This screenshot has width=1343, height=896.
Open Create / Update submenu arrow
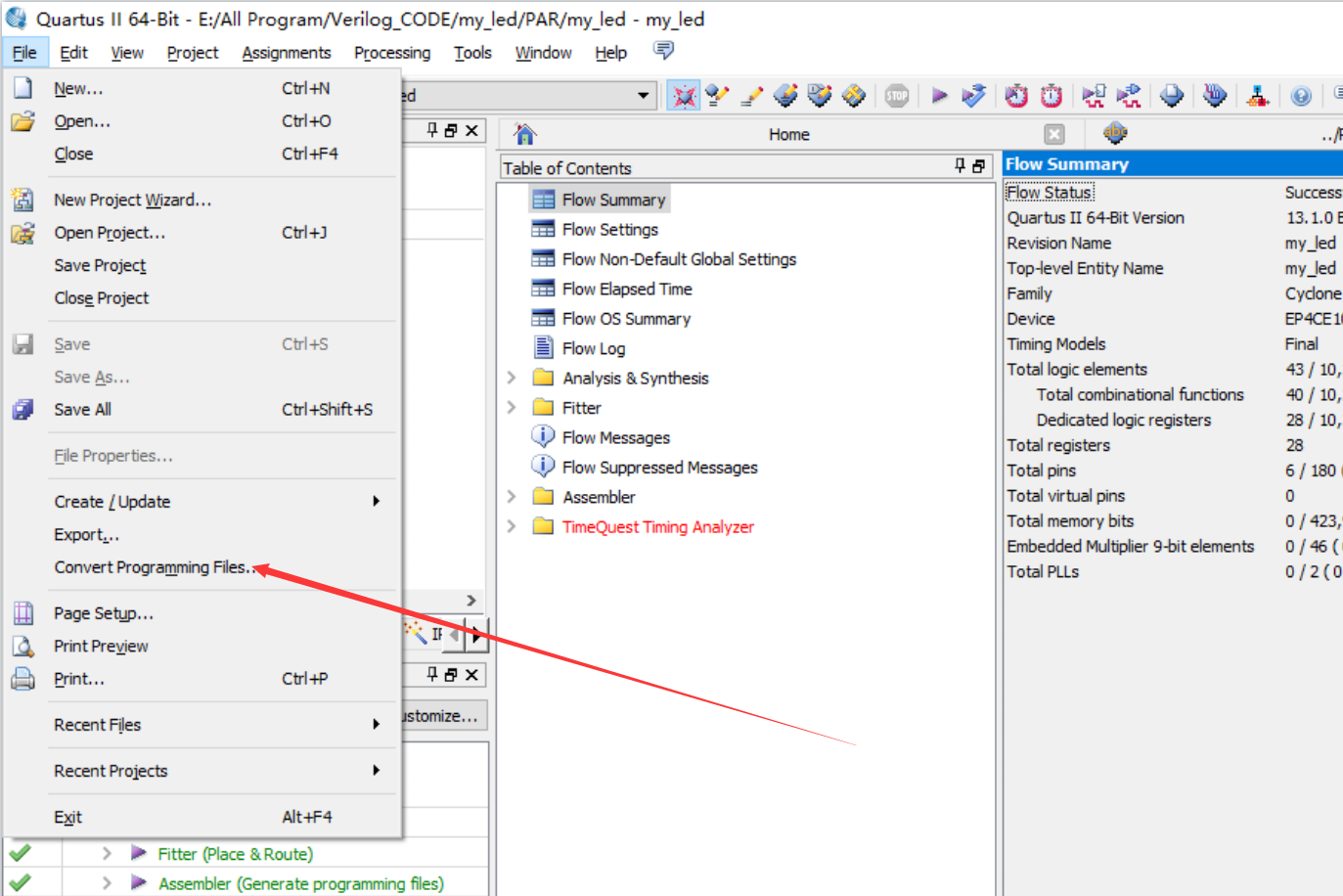click(x=377, y=502)
